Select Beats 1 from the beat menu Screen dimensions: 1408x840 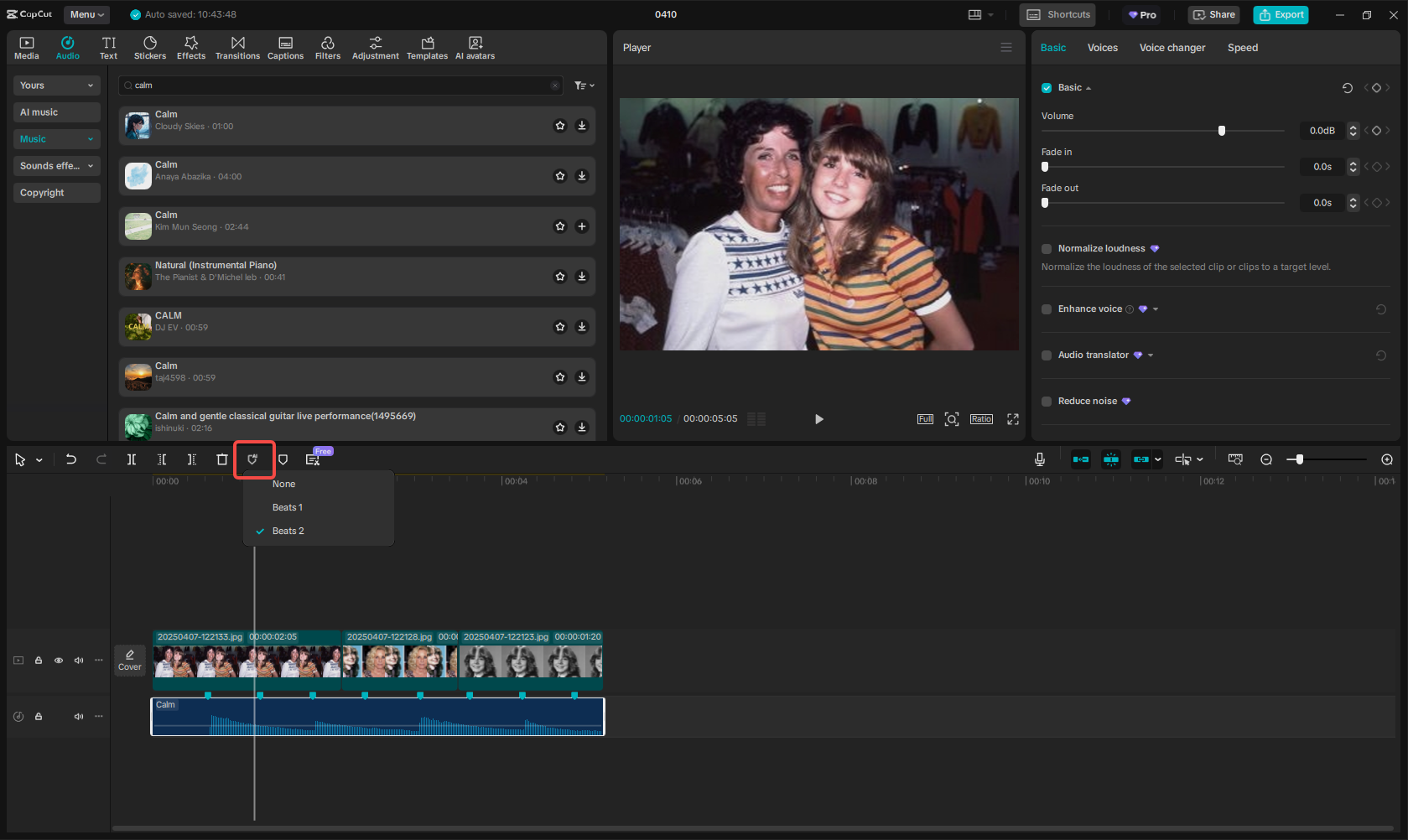[x=288, y=507]
